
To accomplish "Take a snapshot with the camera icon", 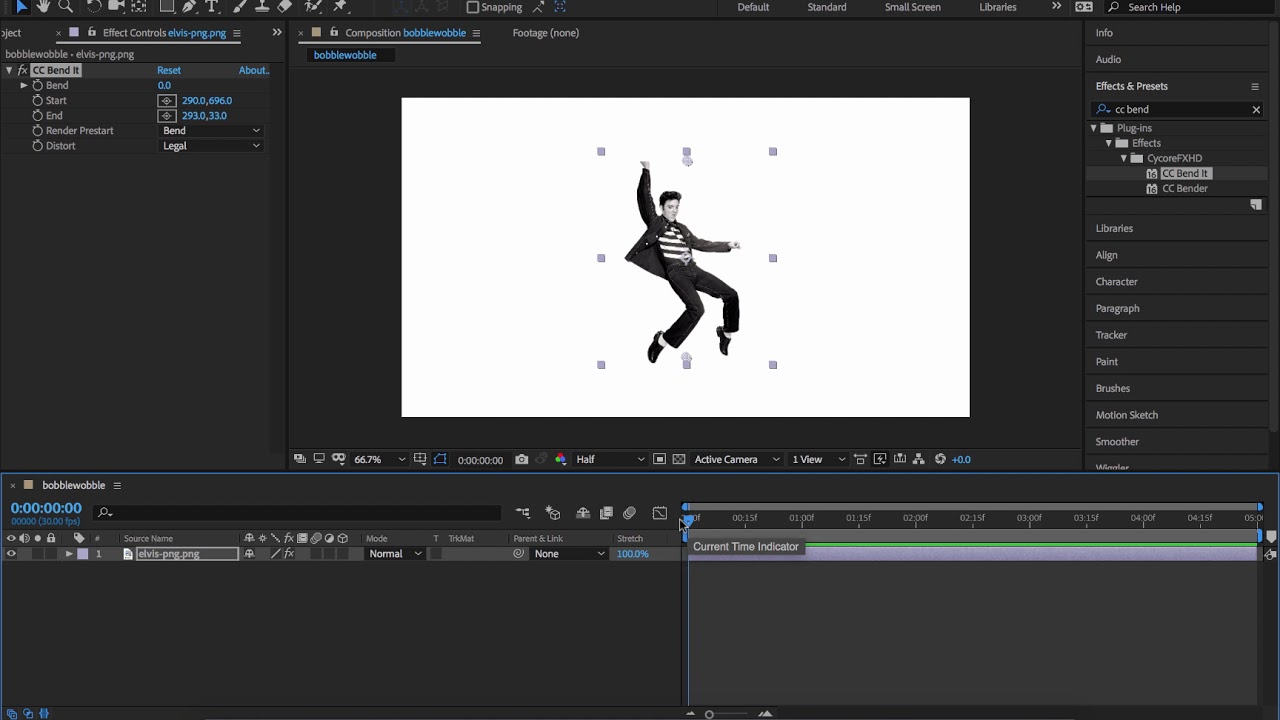I will pyautogui.click(x=521, y=460).
